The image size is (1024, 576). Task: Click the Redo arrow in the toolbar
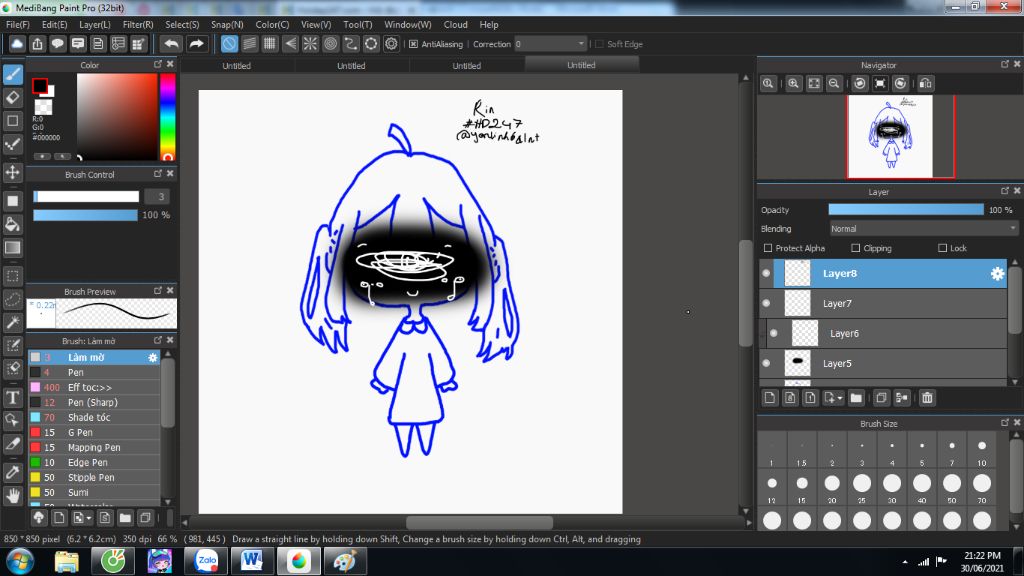(196, 44)
